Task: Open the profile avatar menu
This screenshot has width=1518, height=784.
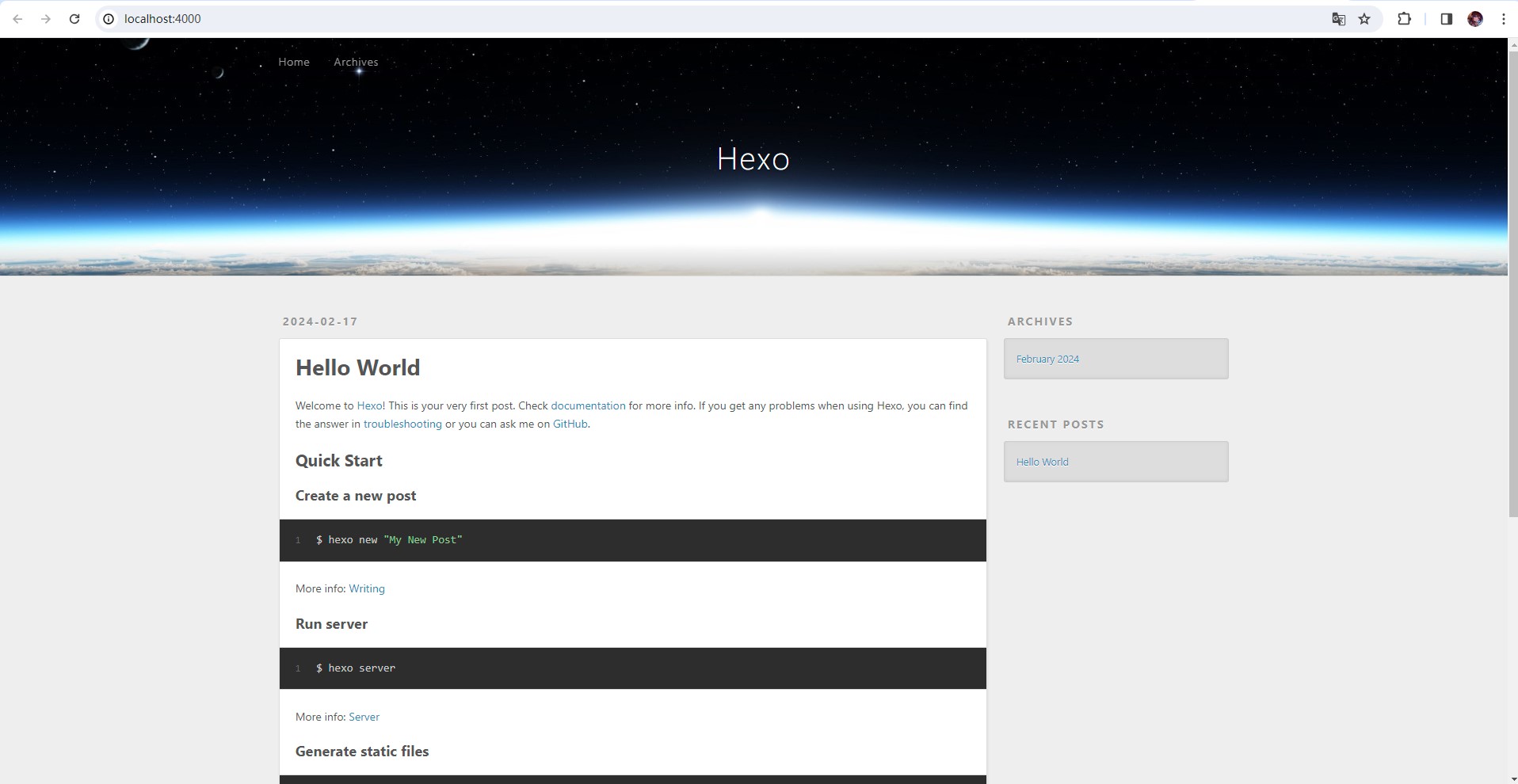Action: coord(1475,19)
